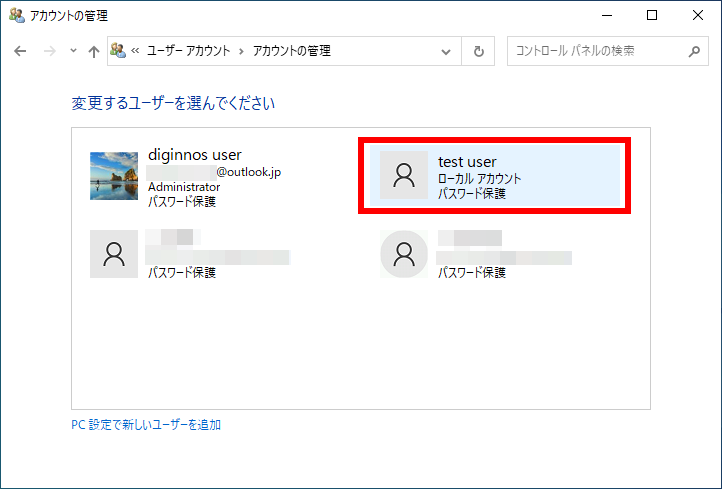
Task: Refresh the account management page
Action: point(478,51)
